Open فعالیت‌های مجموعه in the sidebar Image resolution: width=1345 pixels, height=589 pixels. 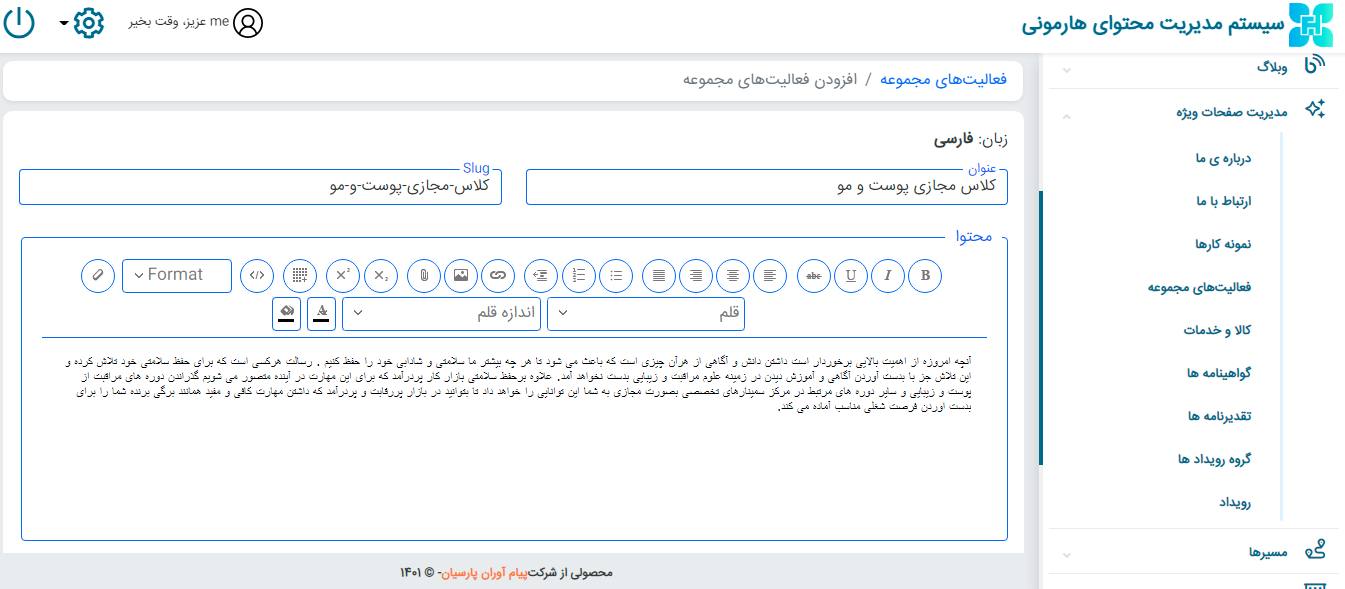click(x=1199, y=287)
